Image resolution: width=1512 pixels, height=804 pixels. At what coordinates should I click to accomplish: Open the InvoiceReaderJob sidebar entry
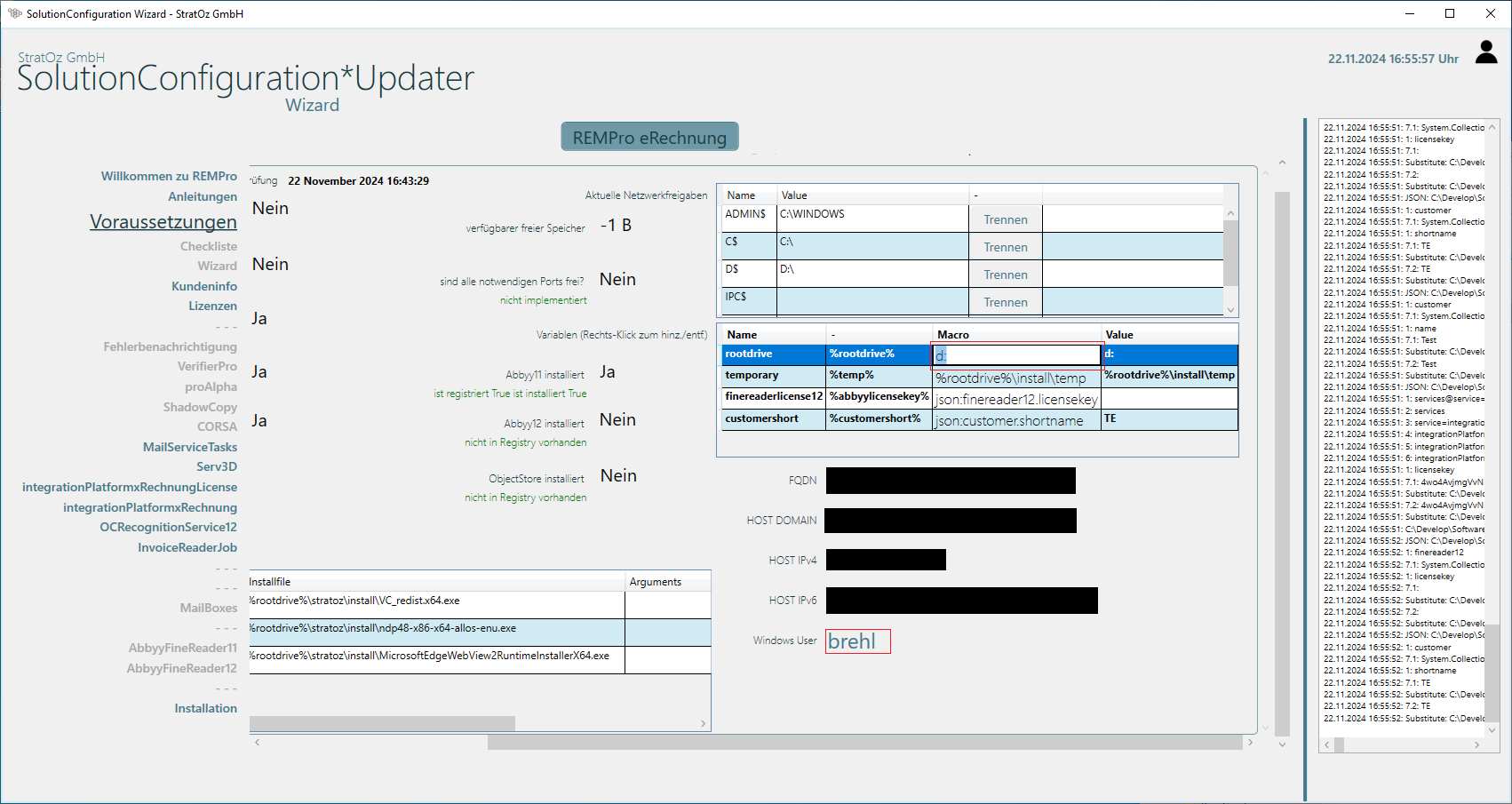click(x=187, y=547)
